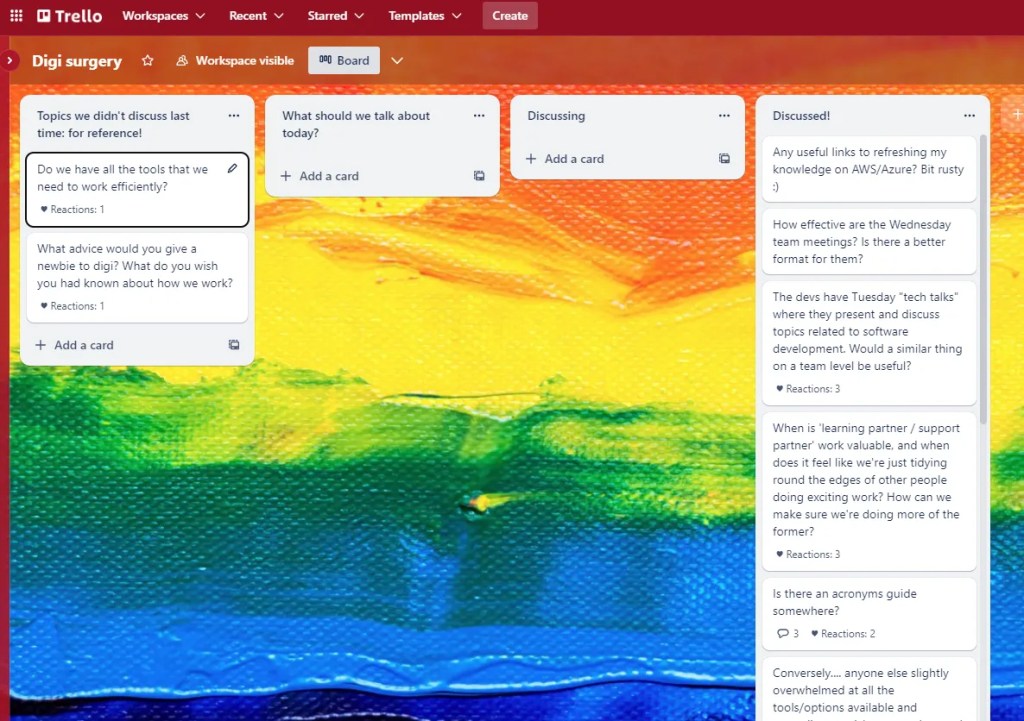Open the Templates menu
1024x721 pixels.
click(425, 16)
